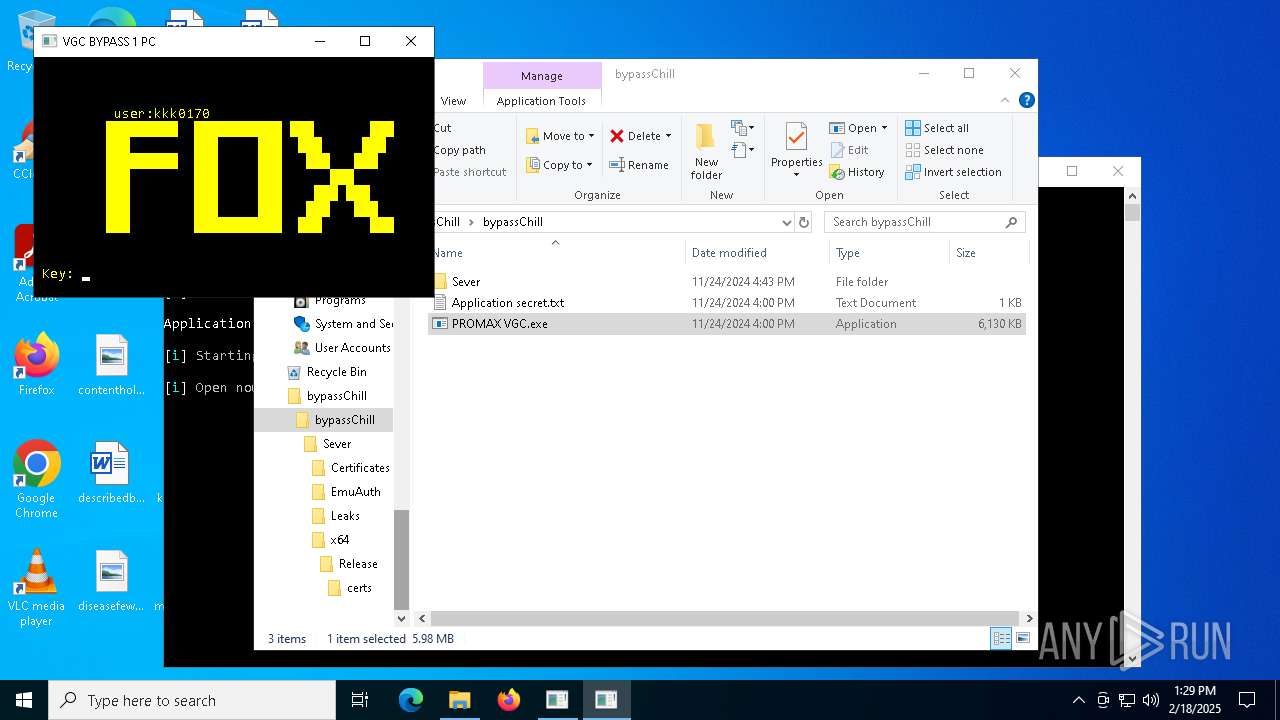Click Select none in the ribbon
The width and height of the screenshot is (1280, 720).
click(x=944, y=150)
